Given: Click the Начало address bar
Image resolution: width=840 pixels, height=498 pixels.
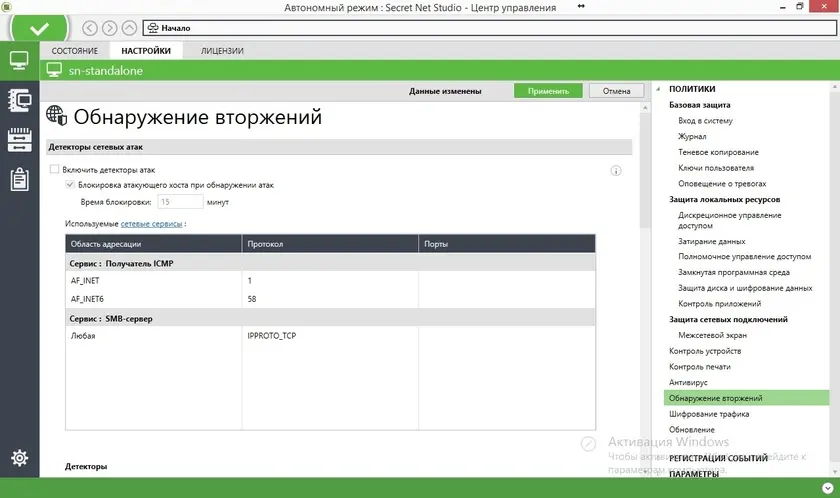Looking at the screenshot, I should click(490, 28).
